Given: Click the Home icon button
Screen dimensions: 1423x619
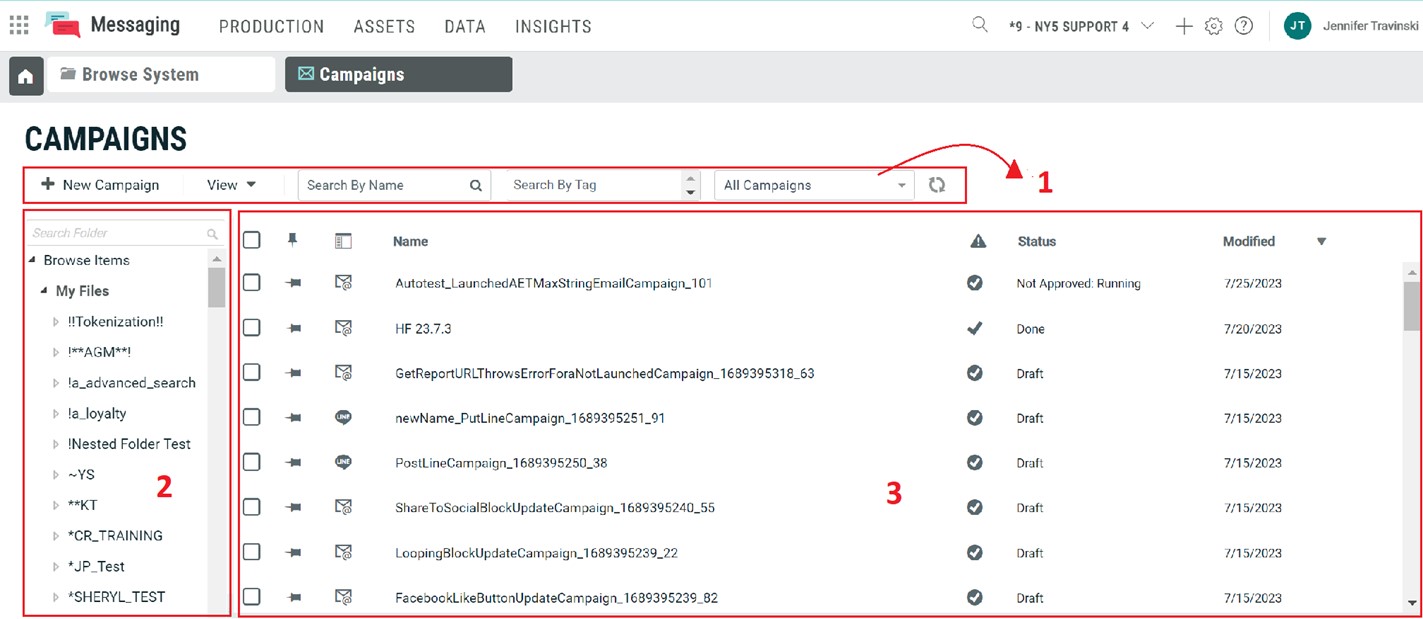Looking at the screenshot, I should click(x=26, y=76).
